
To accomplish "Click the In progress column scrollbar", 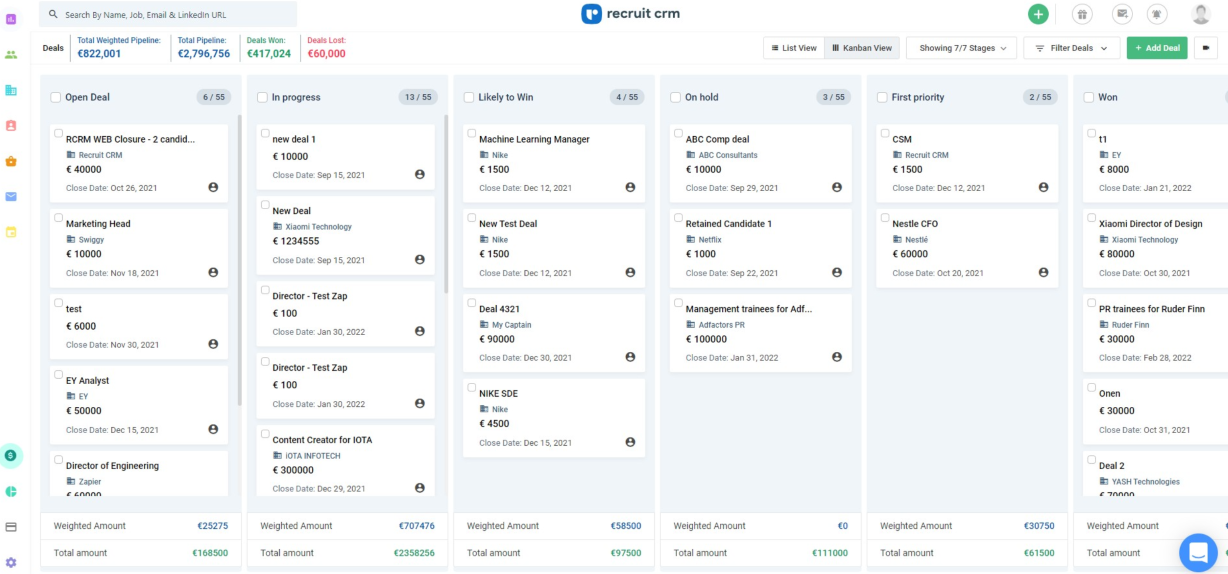I will pos(446,203).
